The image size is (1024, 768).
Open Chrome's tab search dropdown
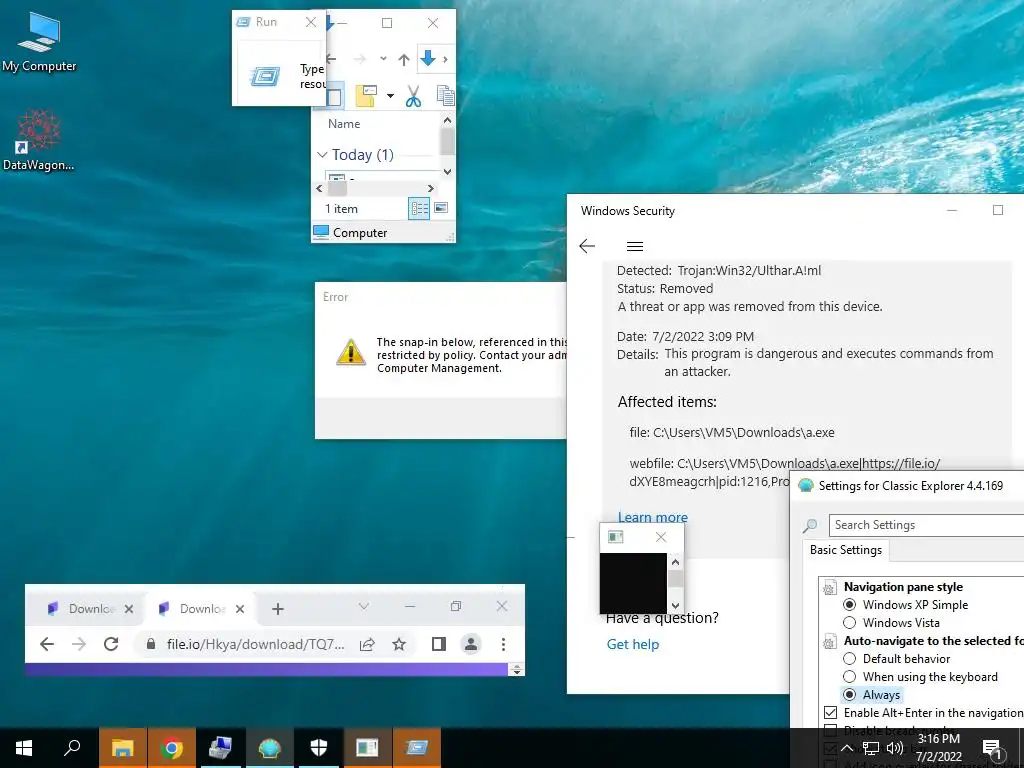[364, 607]
